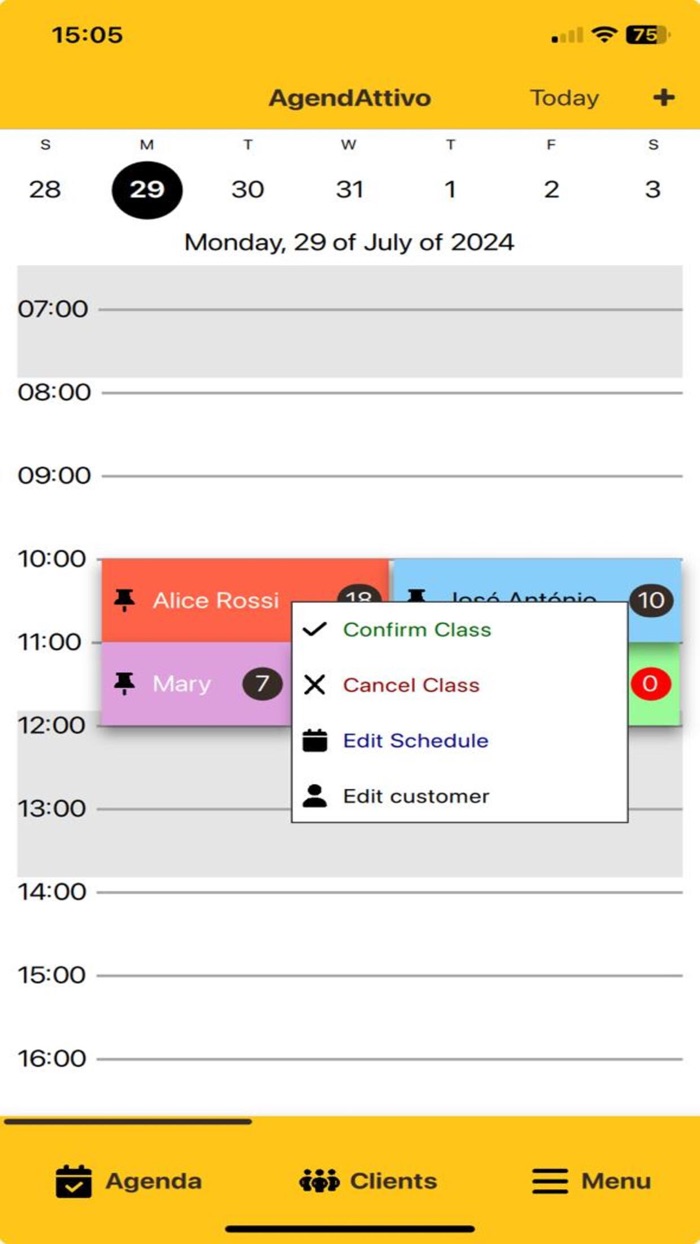This screenshot has width=700, height=1244.
Task: Tap the + icon to add an appointment
Action: pos(663,97)
